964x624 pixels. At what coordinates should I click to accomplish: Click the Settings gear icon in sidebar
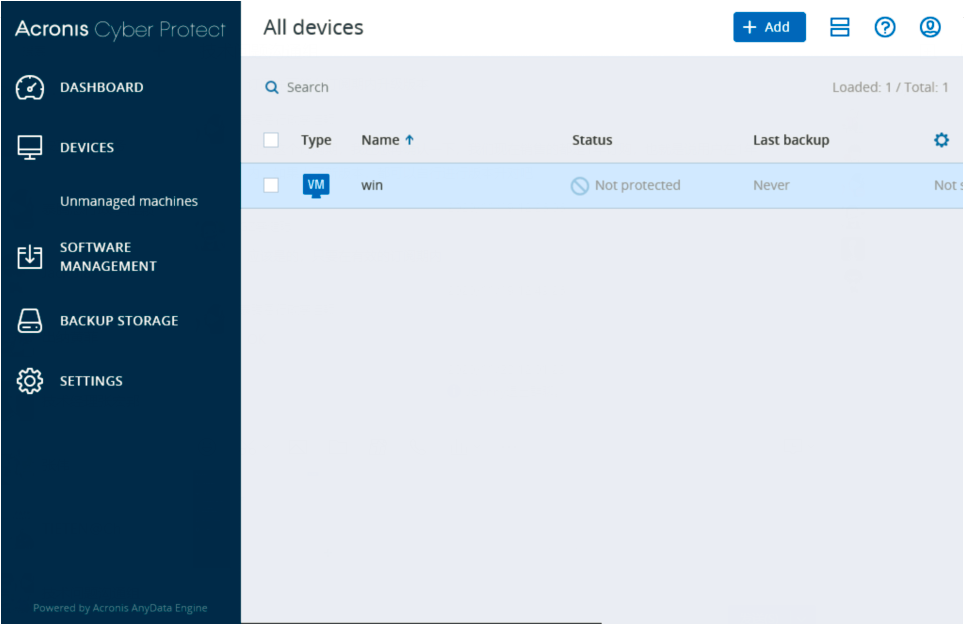(x=30, y=381)
